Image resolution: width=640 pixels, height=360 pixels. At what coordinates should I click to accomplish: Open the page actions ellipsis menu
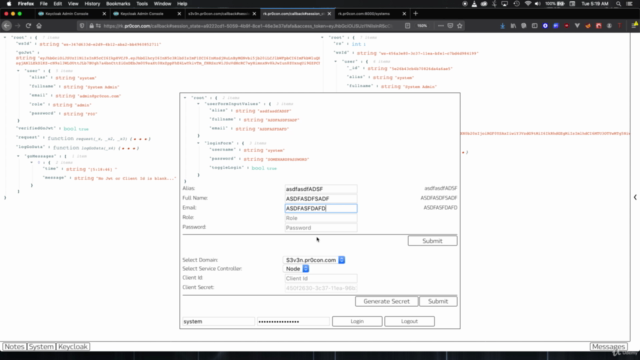tap(440, 26)
